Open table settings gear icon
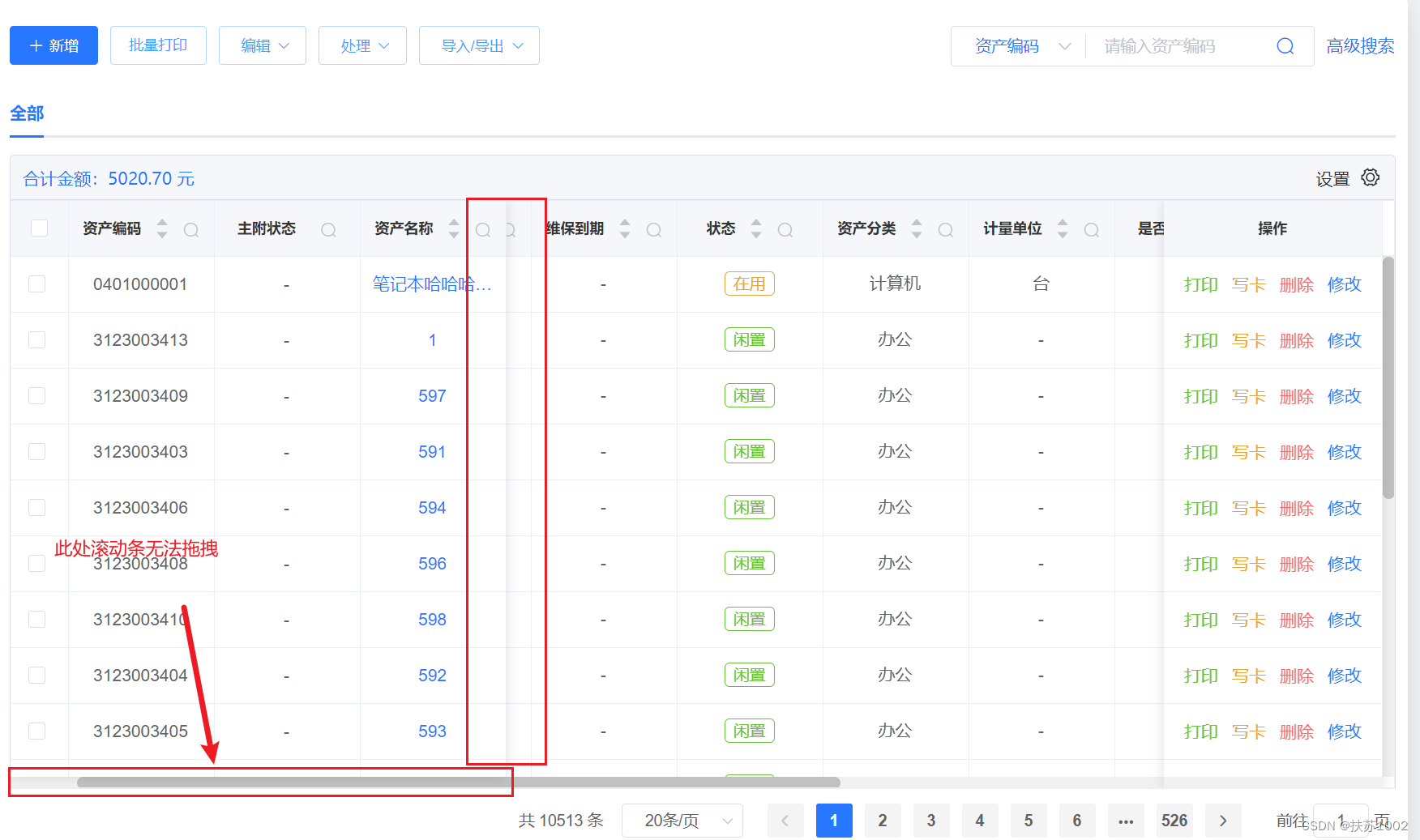The height and width of the screenshot is (840, 1420). click(x=1370, y=177)
